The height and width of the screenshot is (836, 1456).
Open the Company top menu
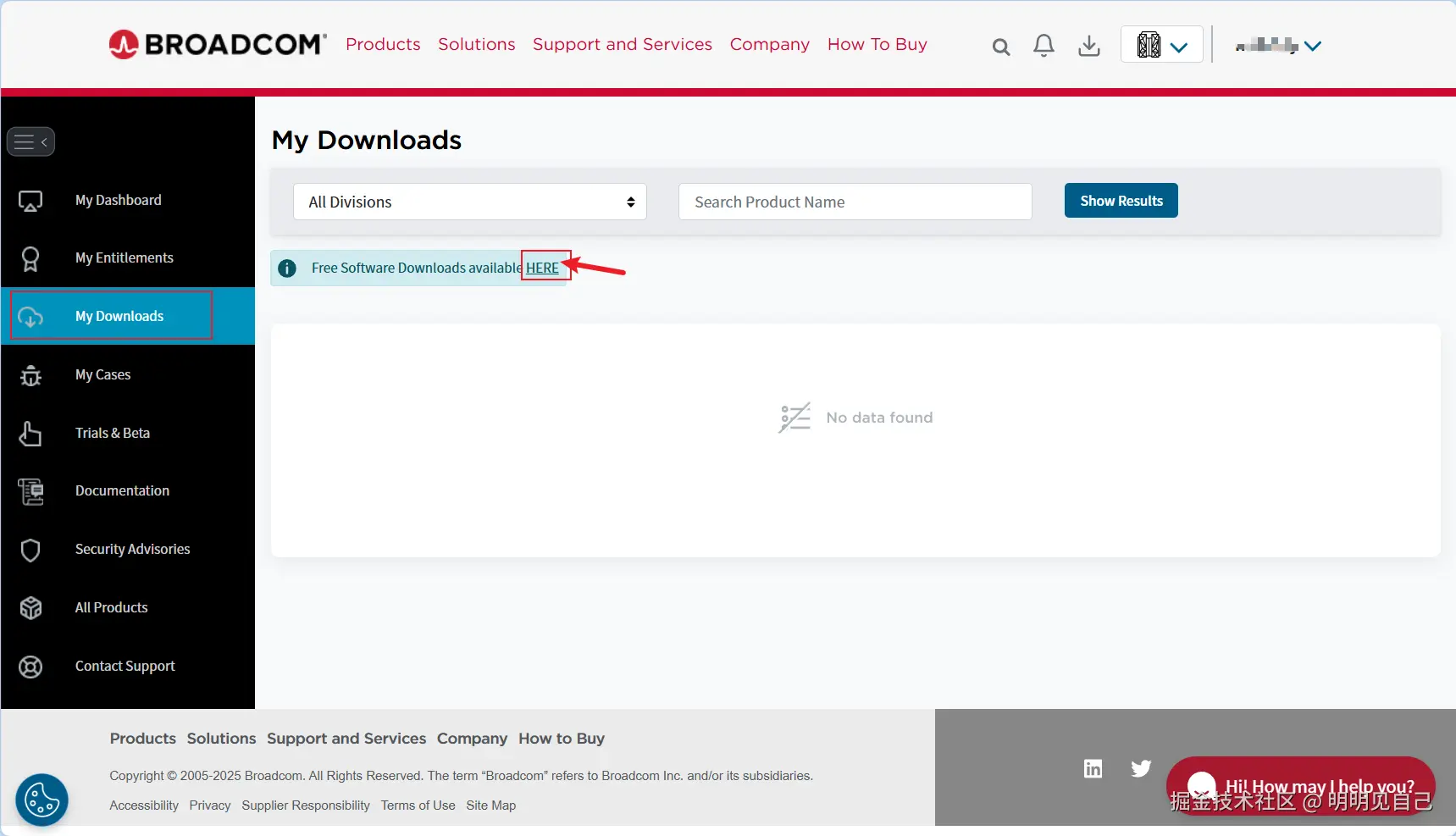[x=770, y=44]
